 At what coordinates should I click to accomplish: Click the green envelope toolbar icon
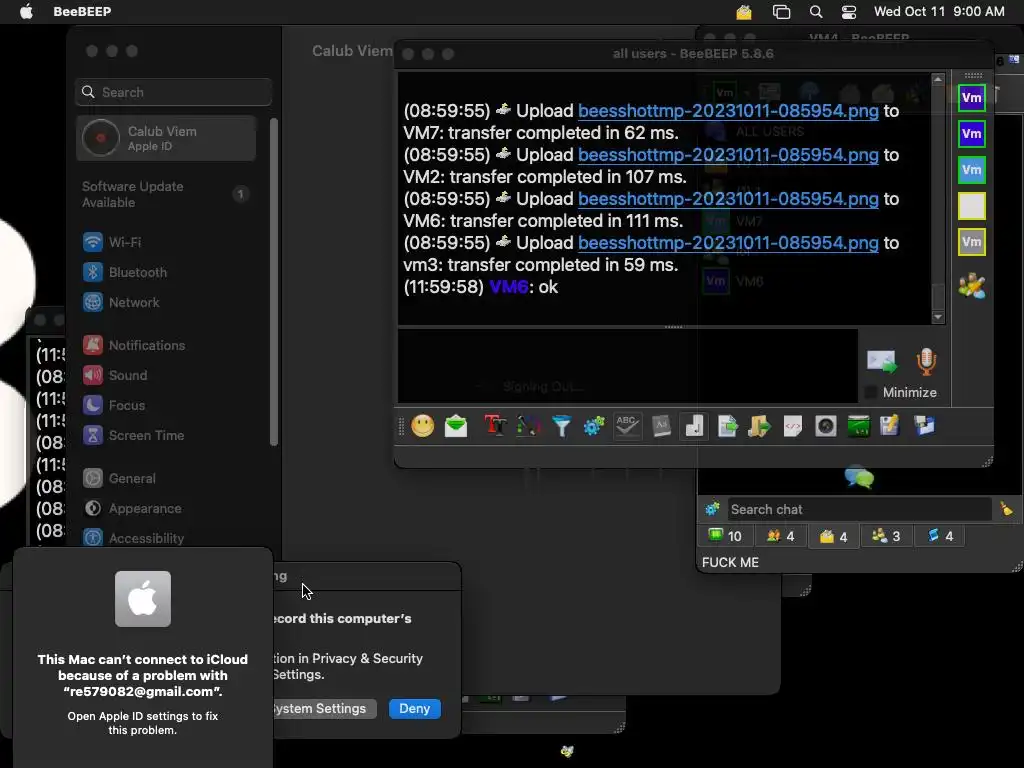[x=456, y=426]
